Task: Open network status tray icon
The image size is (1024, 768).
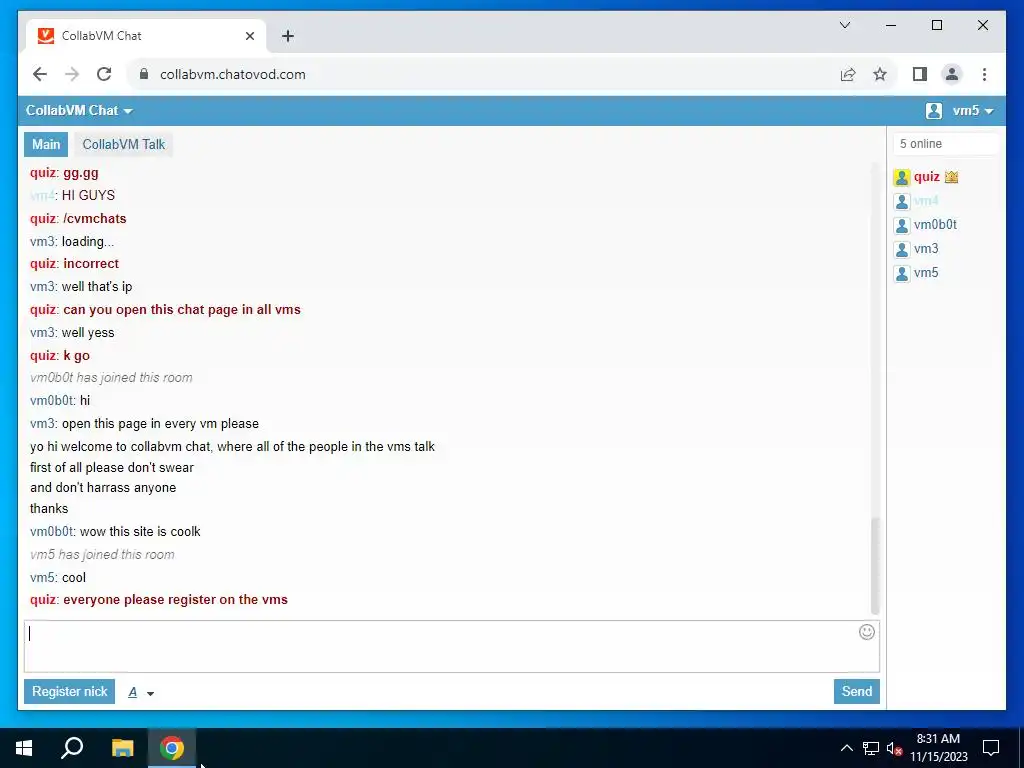Action: point(871,748)
